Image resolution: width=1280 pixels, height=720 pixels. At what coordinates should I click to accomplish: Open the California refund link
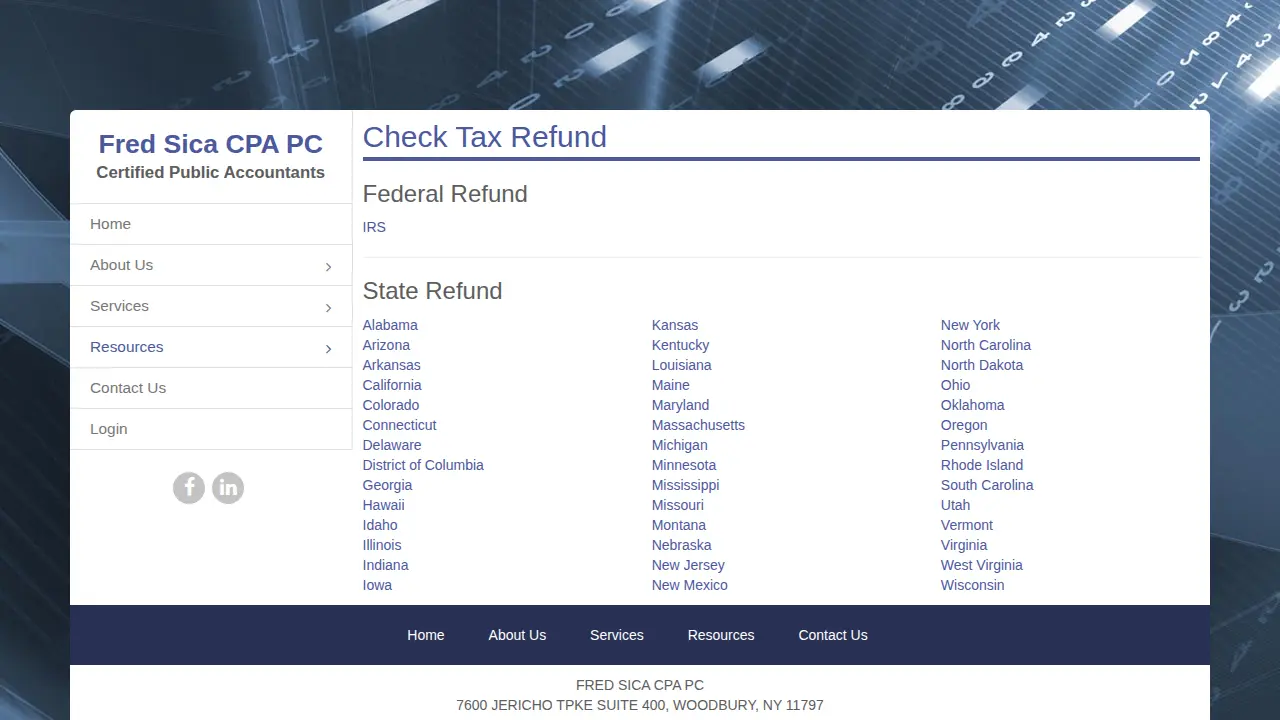(x=392, y=385)
